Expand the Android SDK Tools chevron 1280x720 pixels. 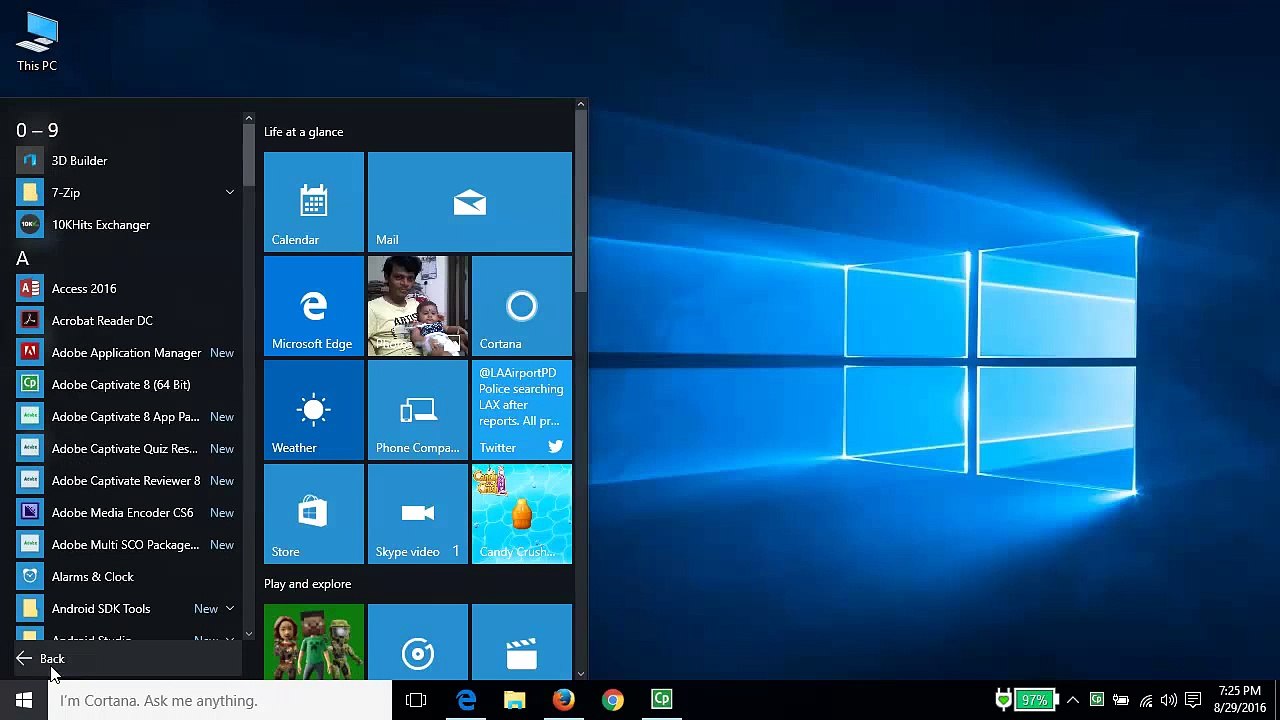point(230,608)
